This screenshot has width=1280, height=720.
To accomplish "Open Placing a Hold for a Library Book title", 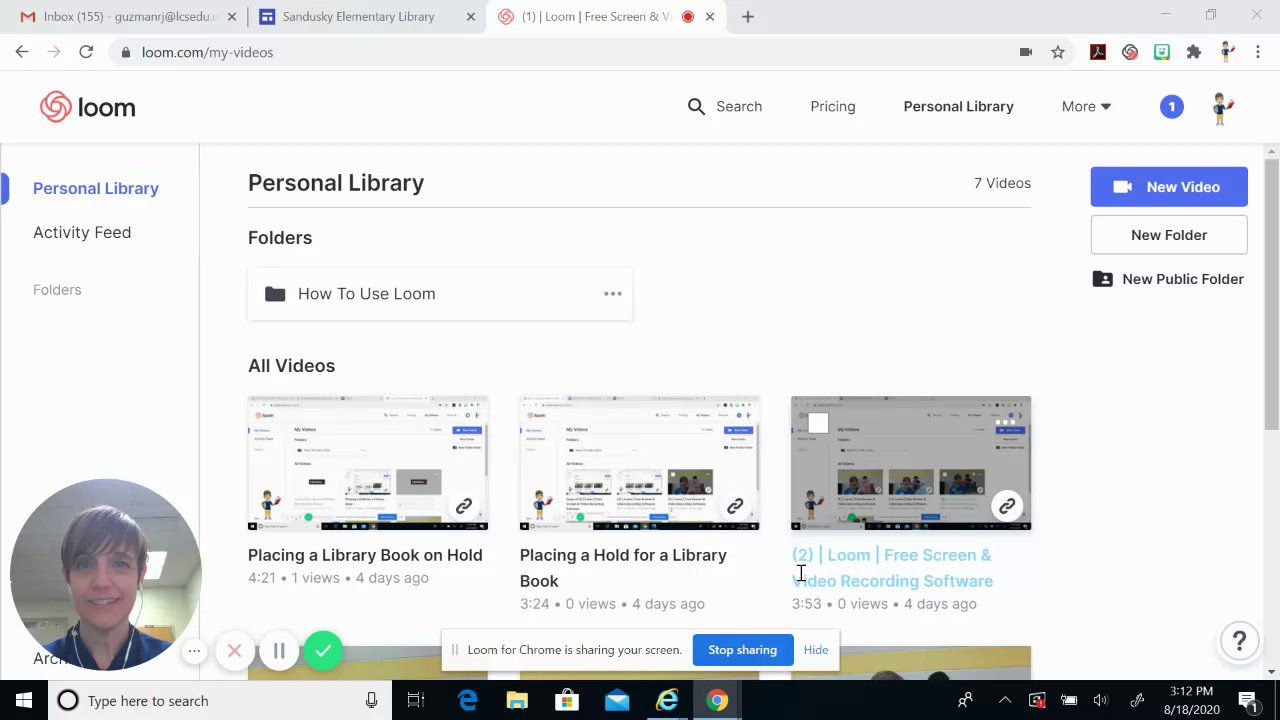I will (623, 568).
